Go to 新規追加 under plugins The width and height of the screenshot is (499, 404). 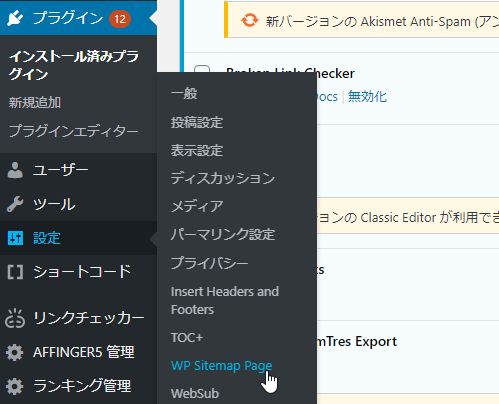click(x=35, y=102)
